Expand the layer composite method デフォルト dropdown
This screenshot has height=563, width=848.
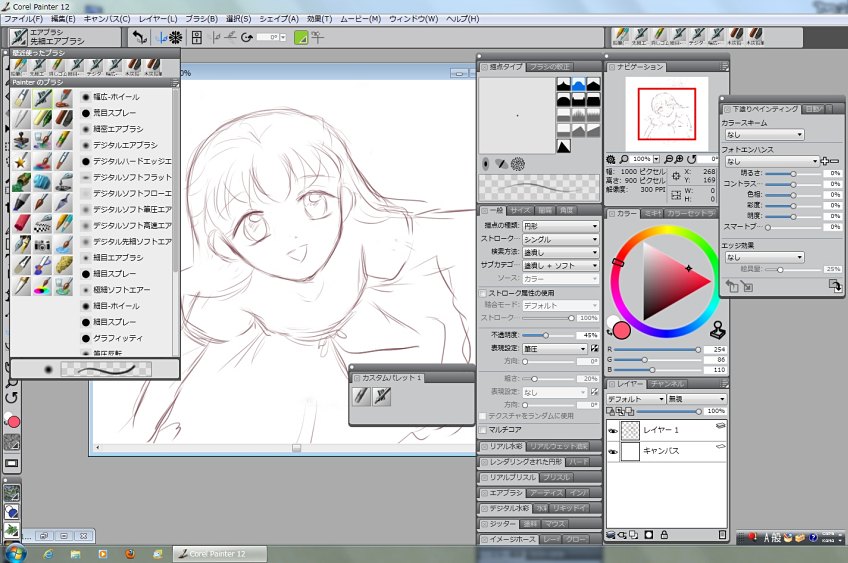pos(635,399)
